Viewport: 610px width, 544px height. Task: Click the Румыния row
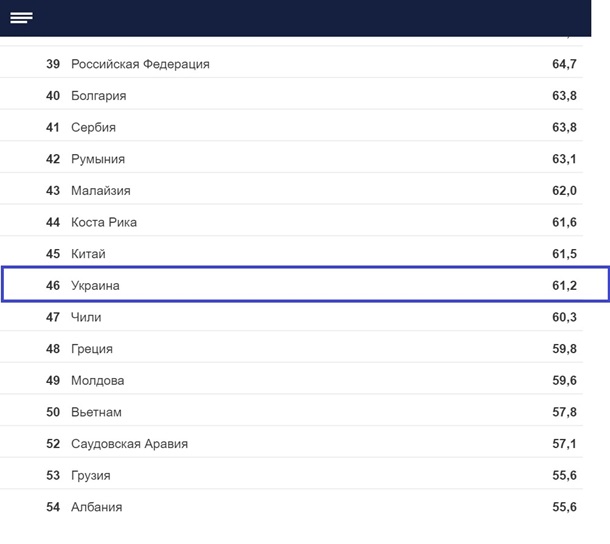click(x=97, y=159)
